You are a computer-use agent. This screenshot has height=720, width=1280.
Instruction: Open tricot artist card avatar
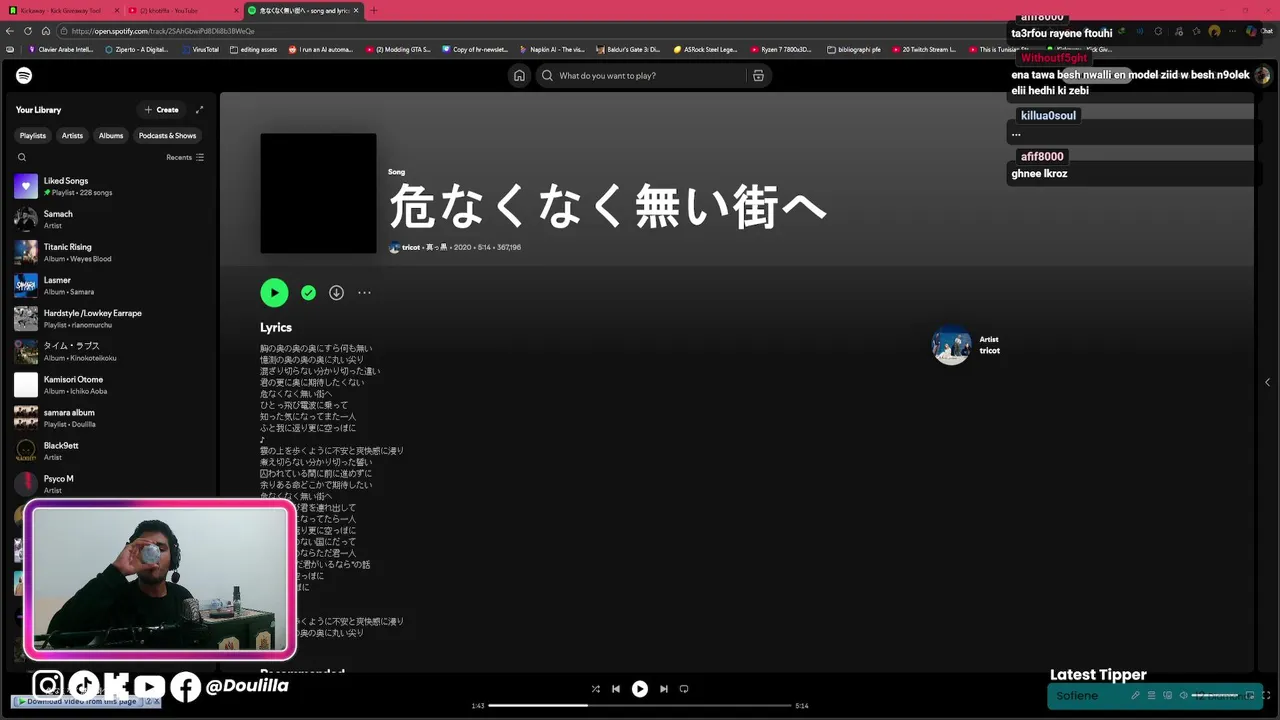[951, 345]
